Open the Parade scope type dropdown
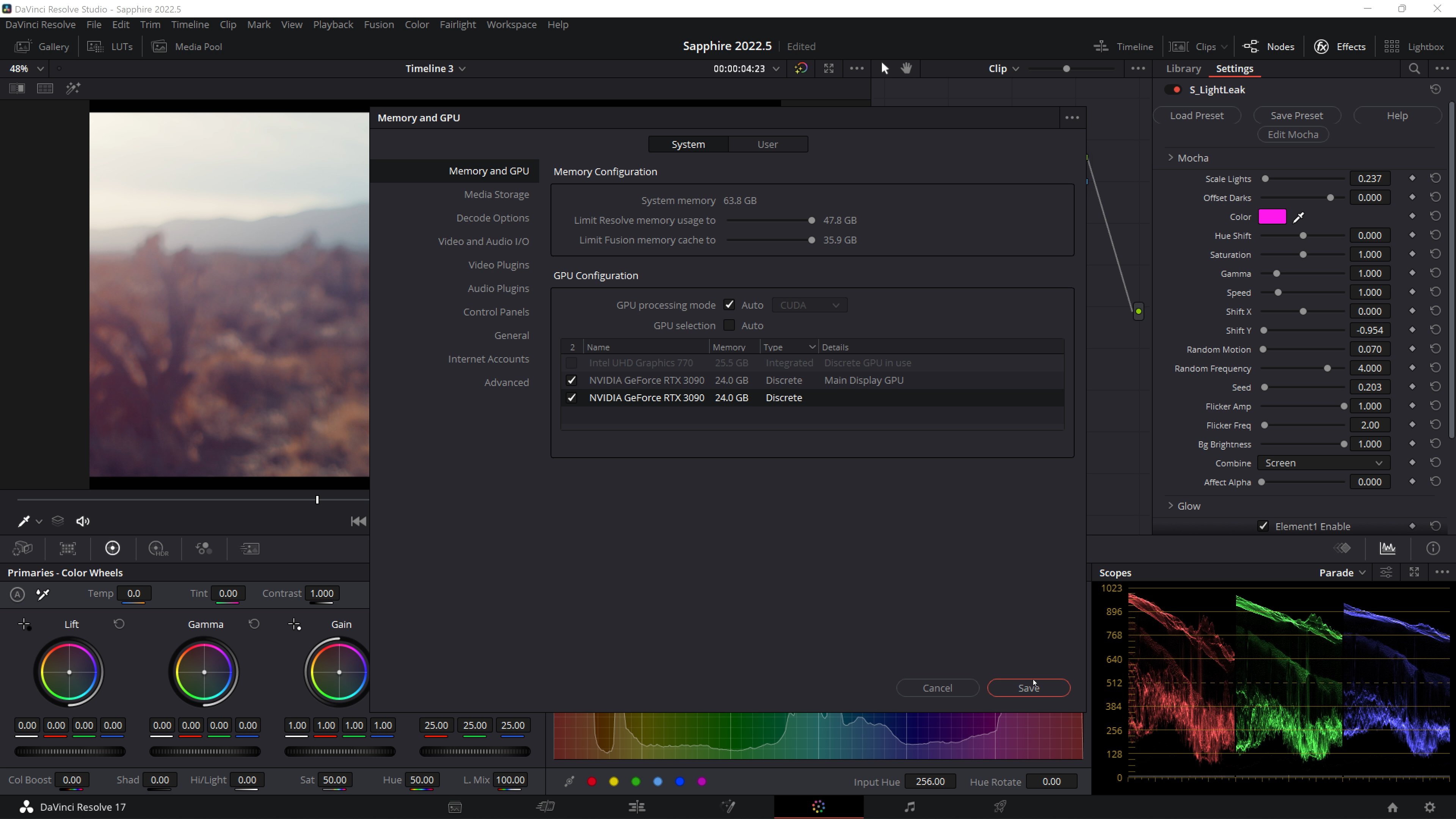The image size is (1456, 819). pos(1342,573)
